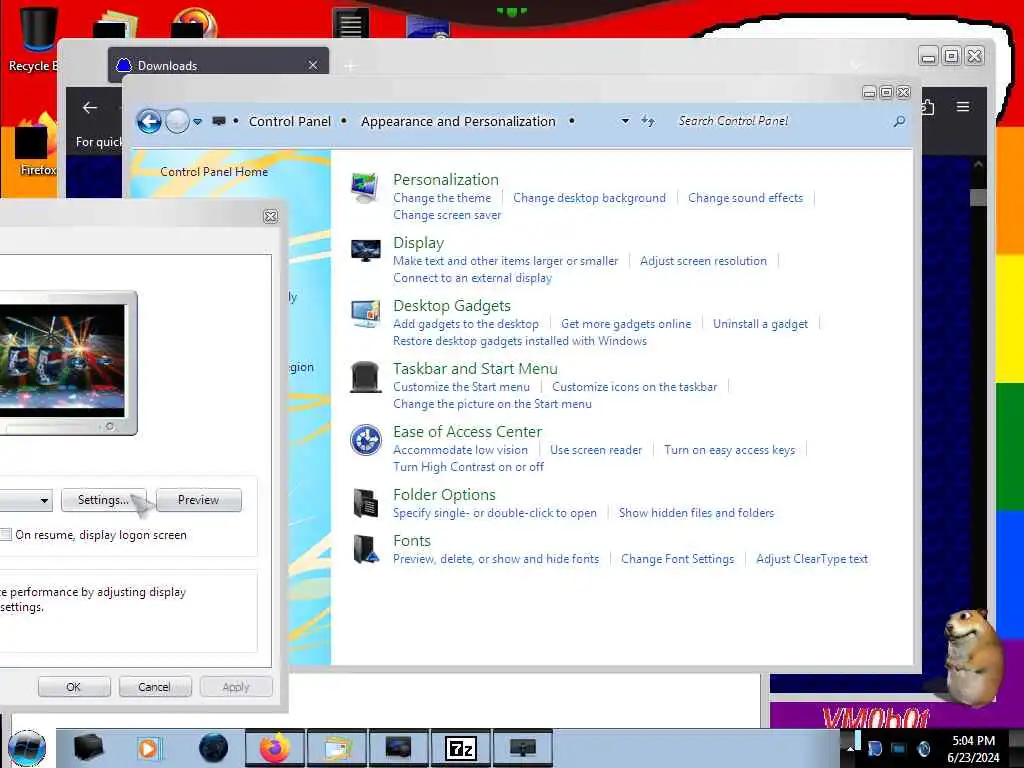
Task: Click the media player taskbar icon
Action: tap(149, 748)
